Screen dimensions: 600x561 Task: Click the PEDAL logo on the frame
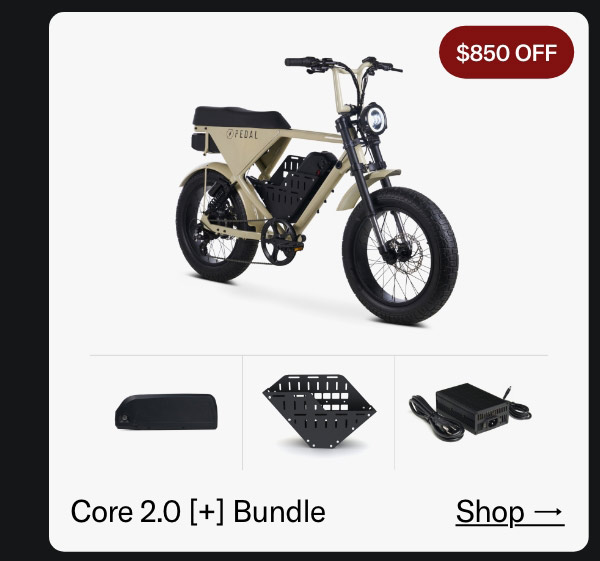point(242,134)
